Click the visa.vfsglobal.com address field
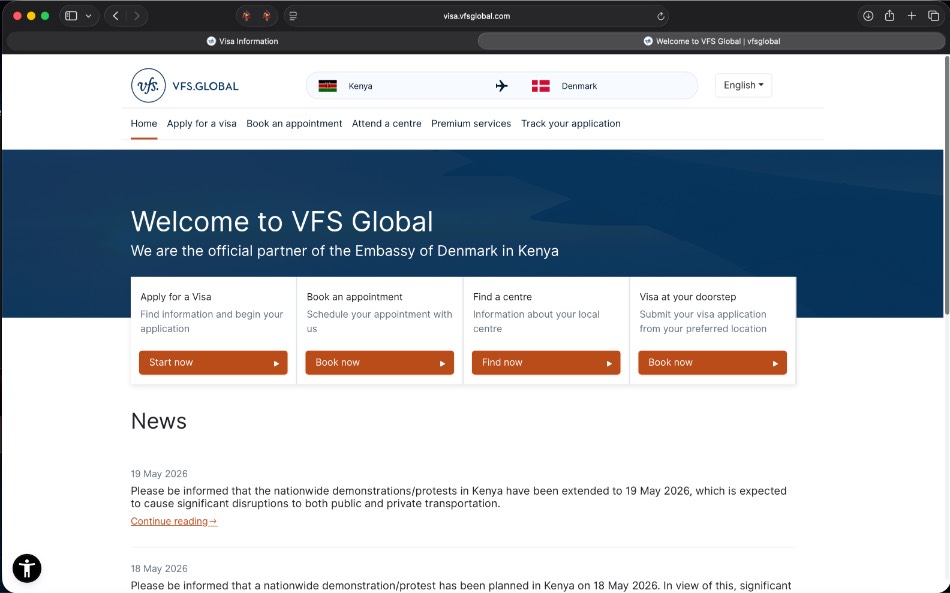Image resolution: width=950 pixels, height=593 pixels. (x=476, y=16)
